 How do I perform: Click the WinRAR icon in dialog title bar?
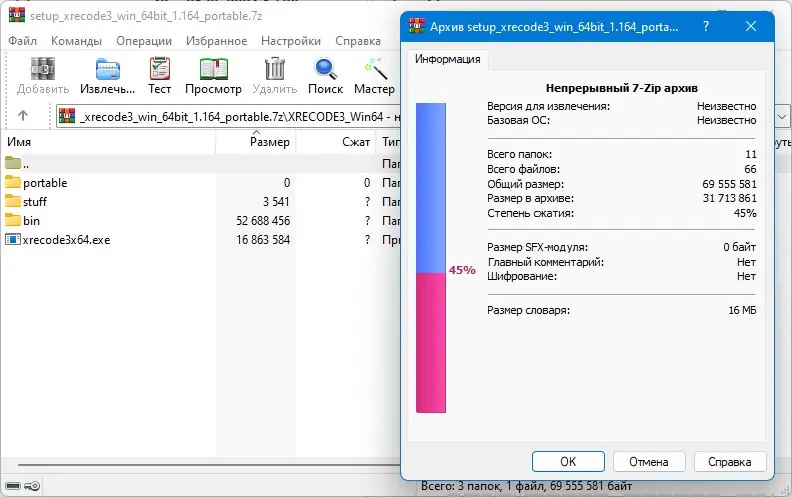(417, 26)
